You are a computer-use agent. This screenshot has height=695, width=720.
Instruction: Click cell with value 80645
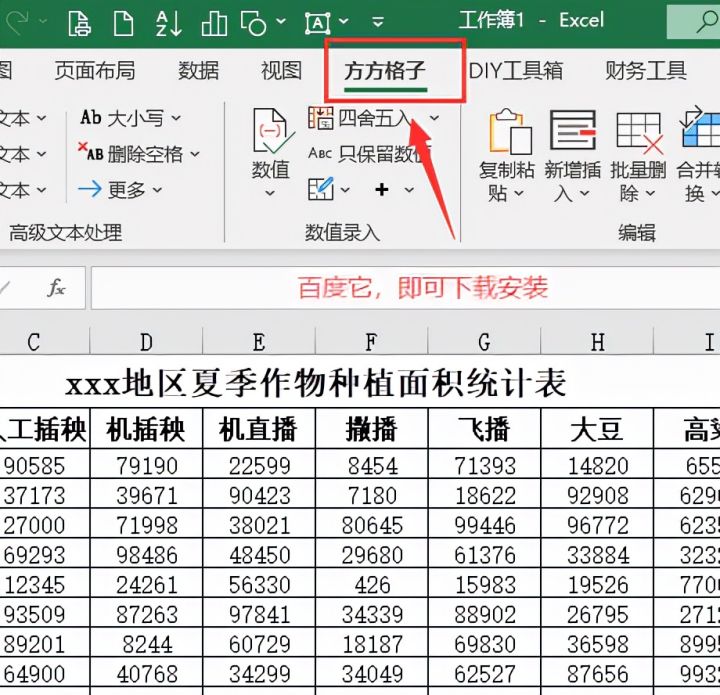click(372, 525)
